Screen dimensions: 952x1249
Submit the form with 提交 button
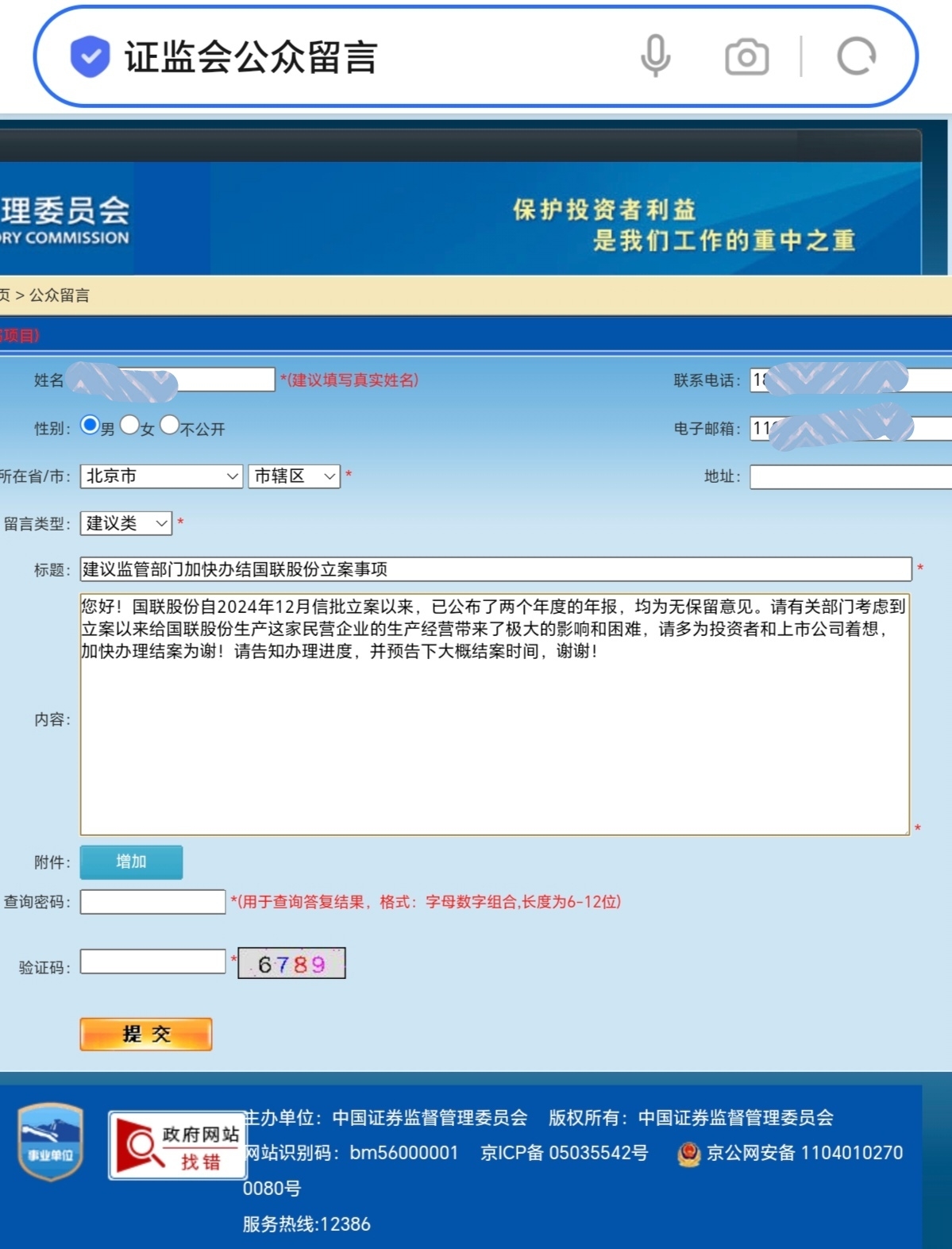146,1034
